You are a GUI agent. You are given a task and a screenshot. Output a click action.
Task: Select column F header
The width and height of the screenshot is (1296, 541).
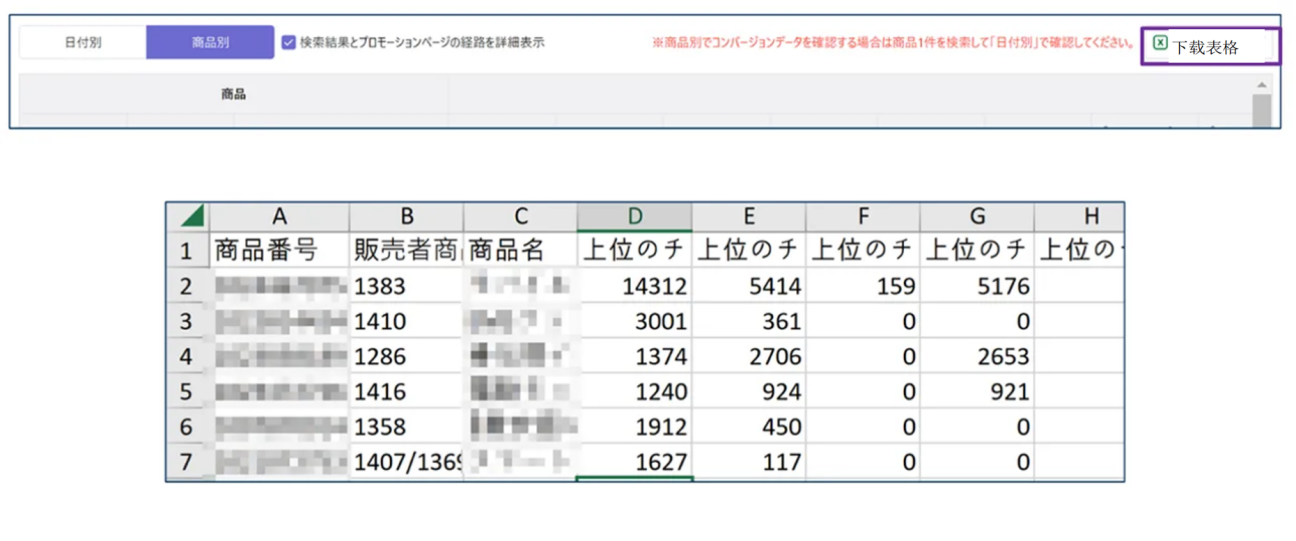coord(862,217)
